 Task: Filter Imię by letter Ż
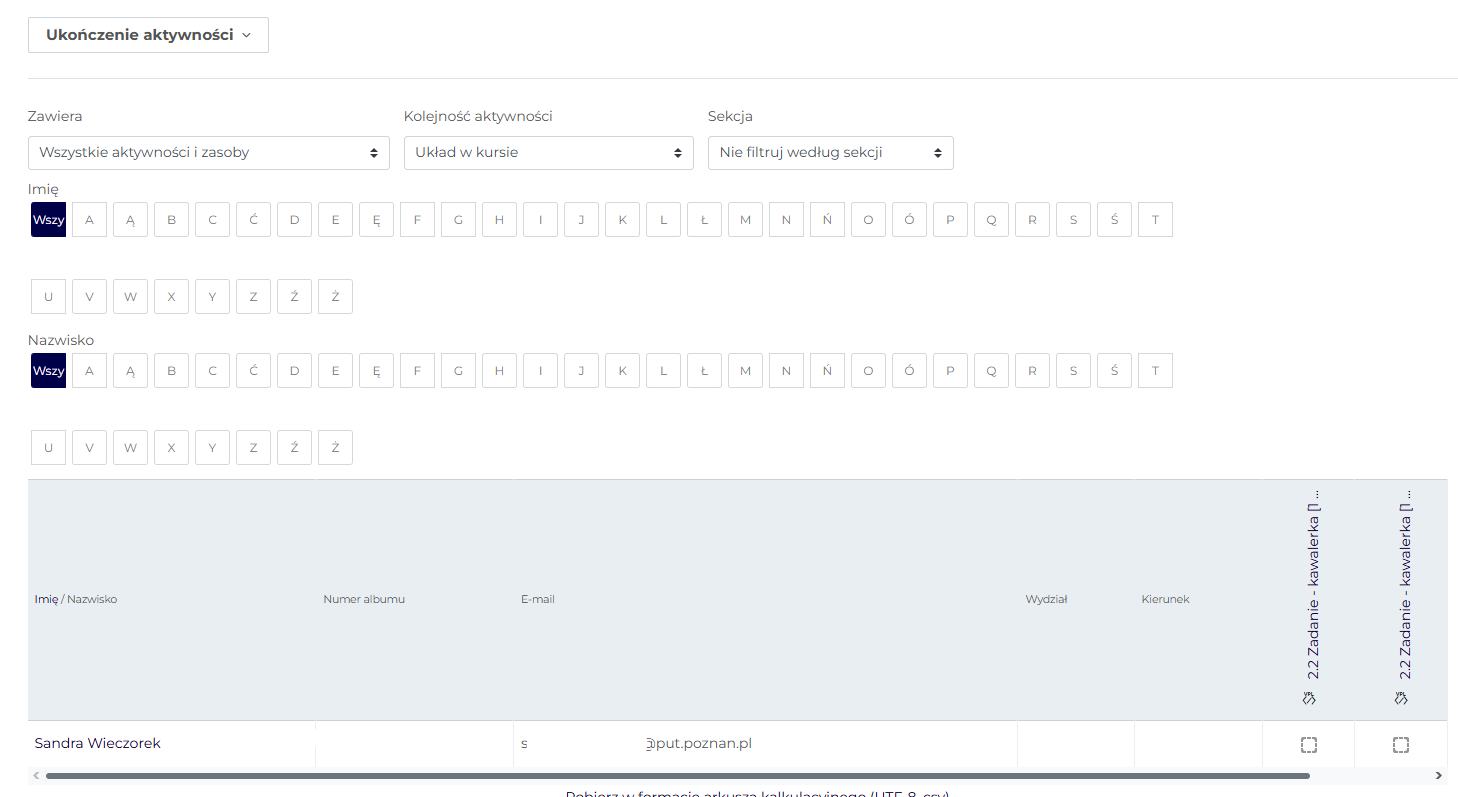click(335, 296)
